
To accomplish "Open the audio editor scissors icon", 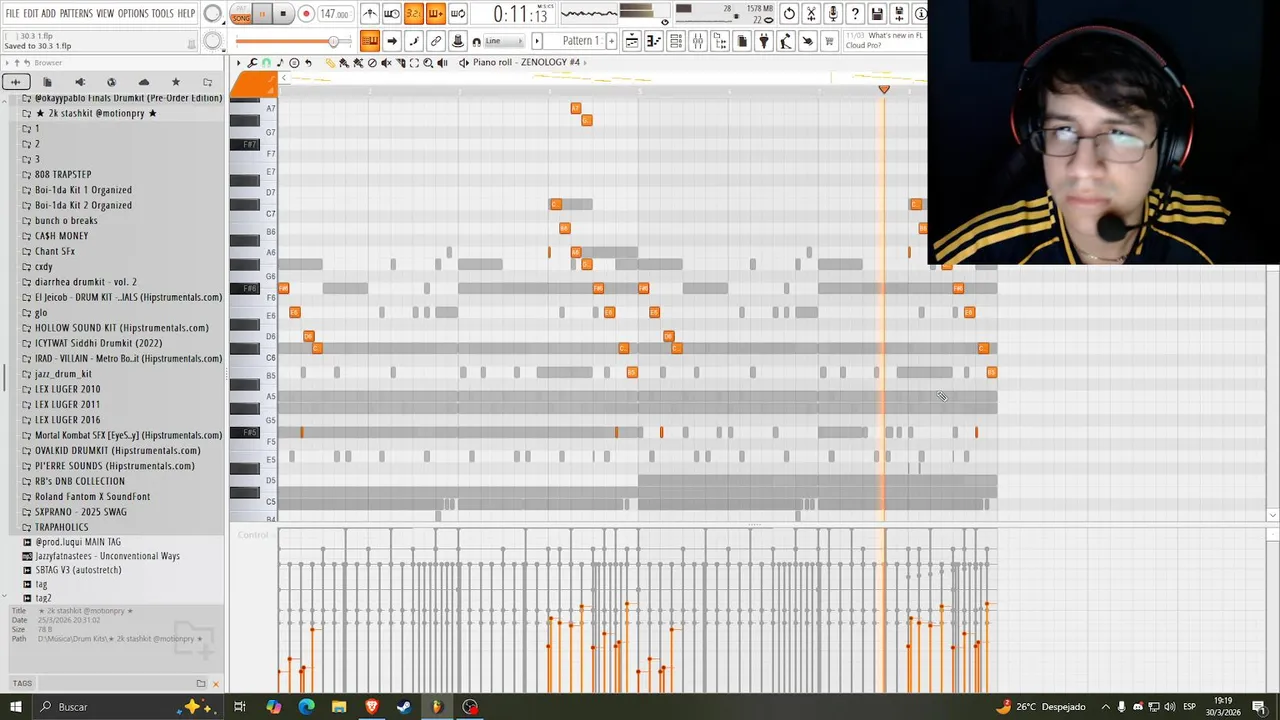I will (811, 14).
